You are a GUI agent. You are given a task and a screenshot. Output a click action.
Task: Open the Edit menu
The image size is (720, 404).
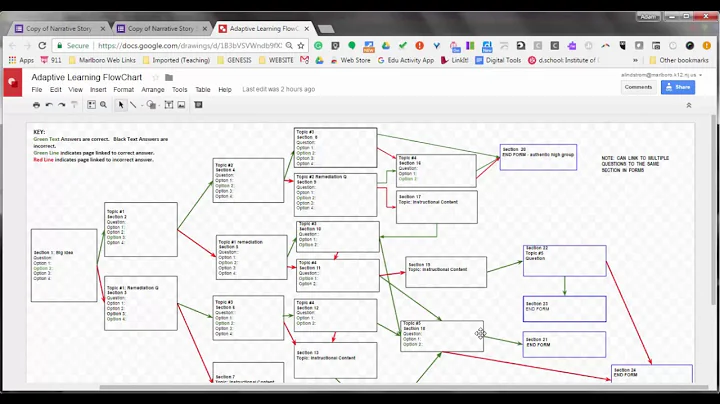[x=56, y=90]
